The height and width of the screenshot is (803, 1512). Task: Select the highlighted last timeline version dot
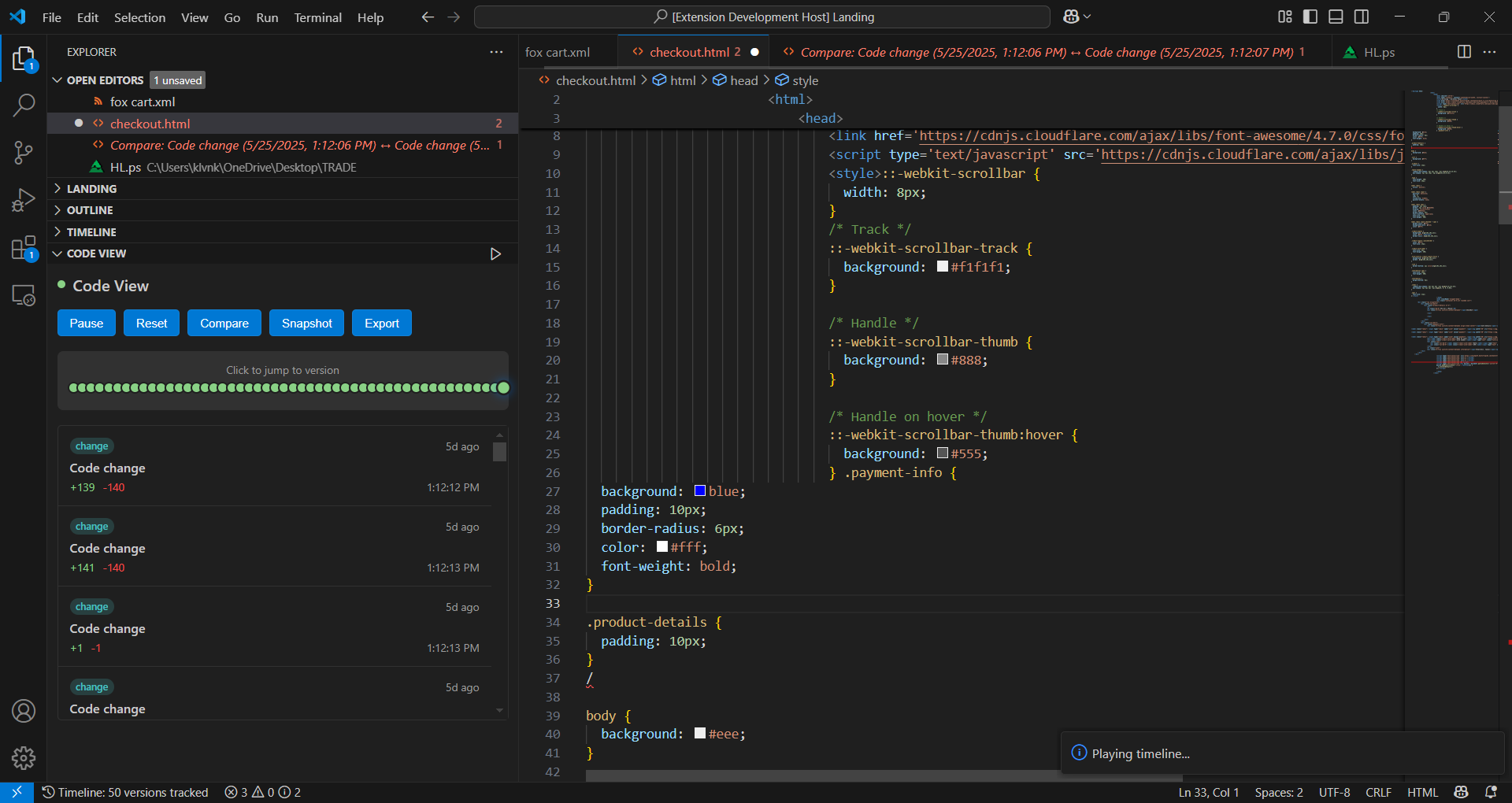(503, 387)
